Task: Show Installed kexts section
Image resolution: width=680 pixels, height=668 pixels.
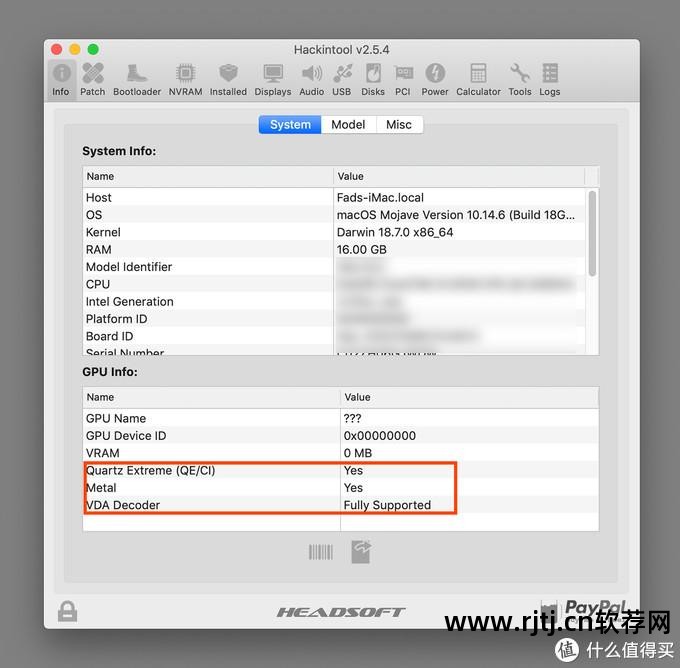Action: 228,80
